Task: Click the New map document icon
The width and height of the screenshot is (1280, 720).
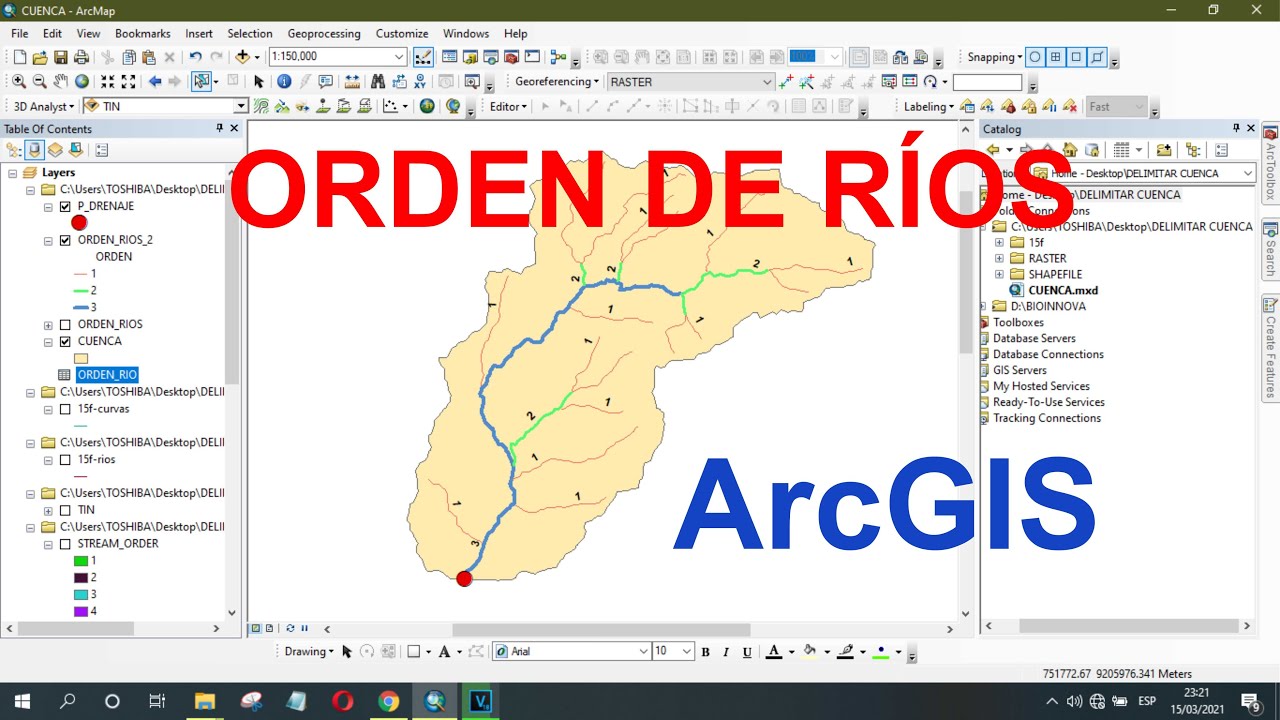Action: (x=20, y=57)
